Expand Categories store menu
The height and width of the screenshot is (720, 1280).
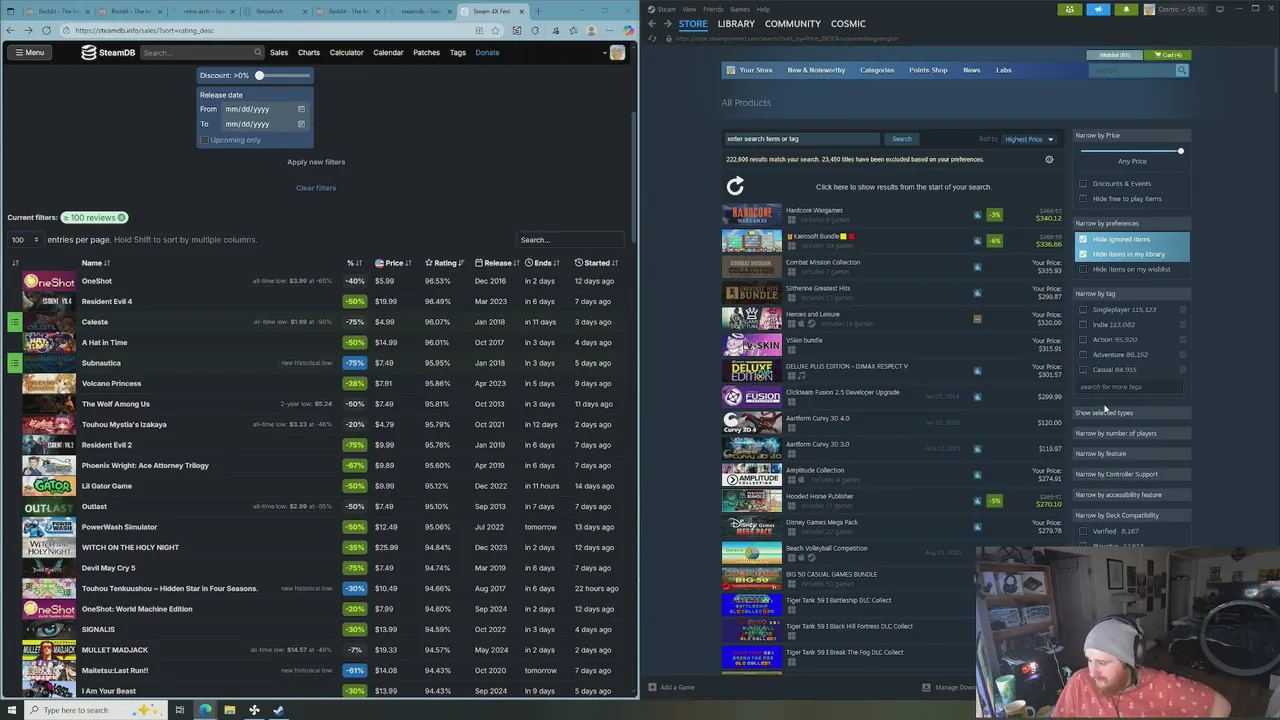tap(877, 70)
